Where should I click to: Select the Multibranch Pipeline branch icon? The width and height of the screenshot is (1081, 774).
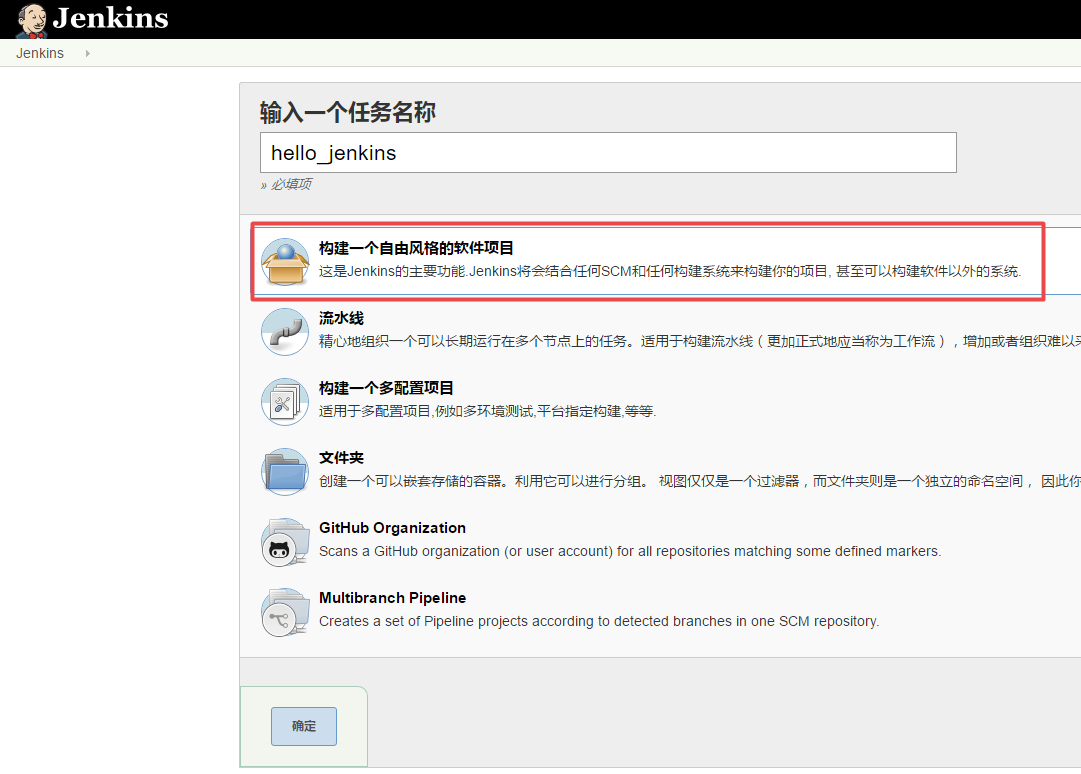point(285,612)
